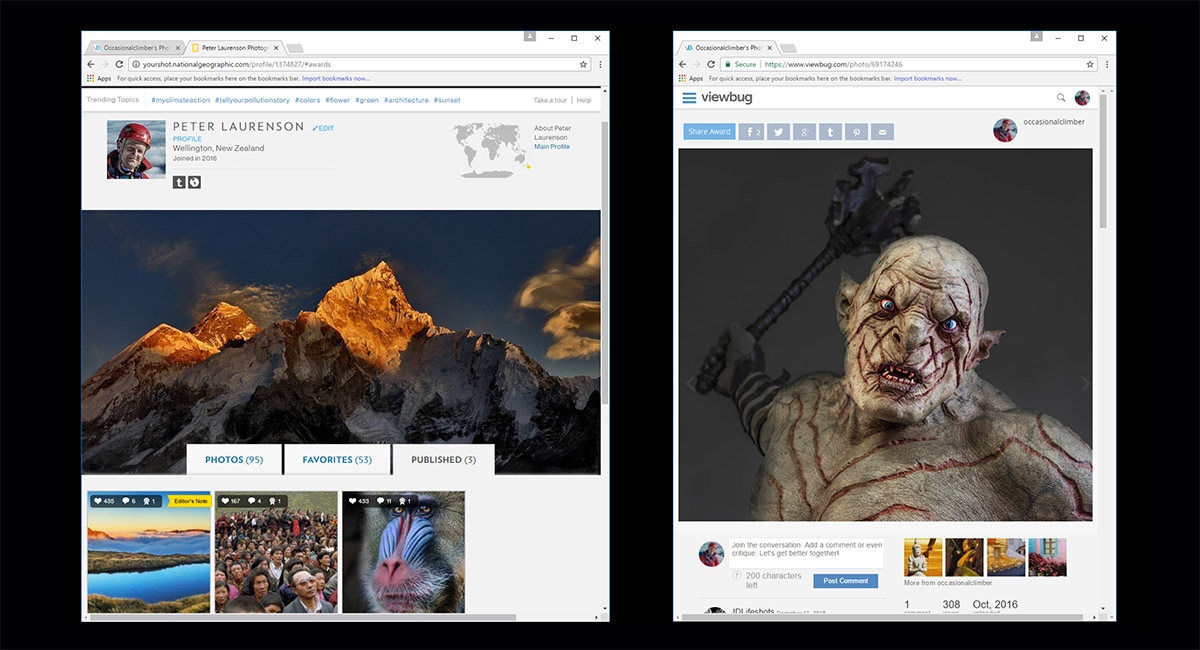Open the Chrome menu in the National Geographic window
The height and width of the screenshot is (650, 1200).
(x=600, y=64)
